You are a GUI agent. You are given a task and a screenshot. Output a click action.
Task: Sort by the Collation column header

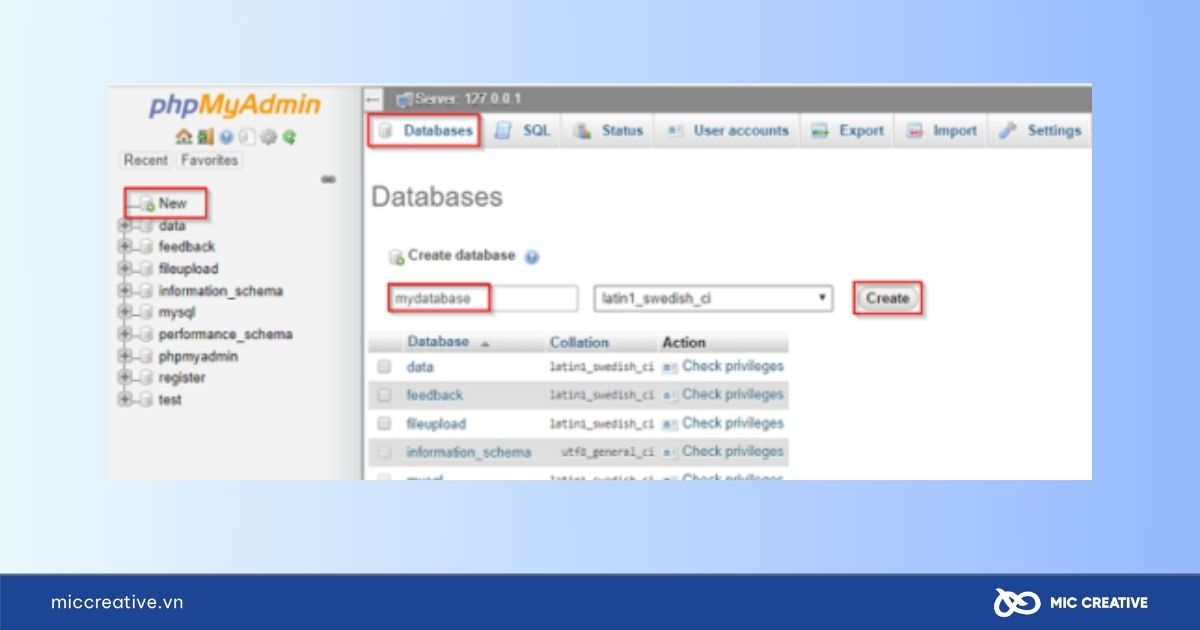point(579,342)
